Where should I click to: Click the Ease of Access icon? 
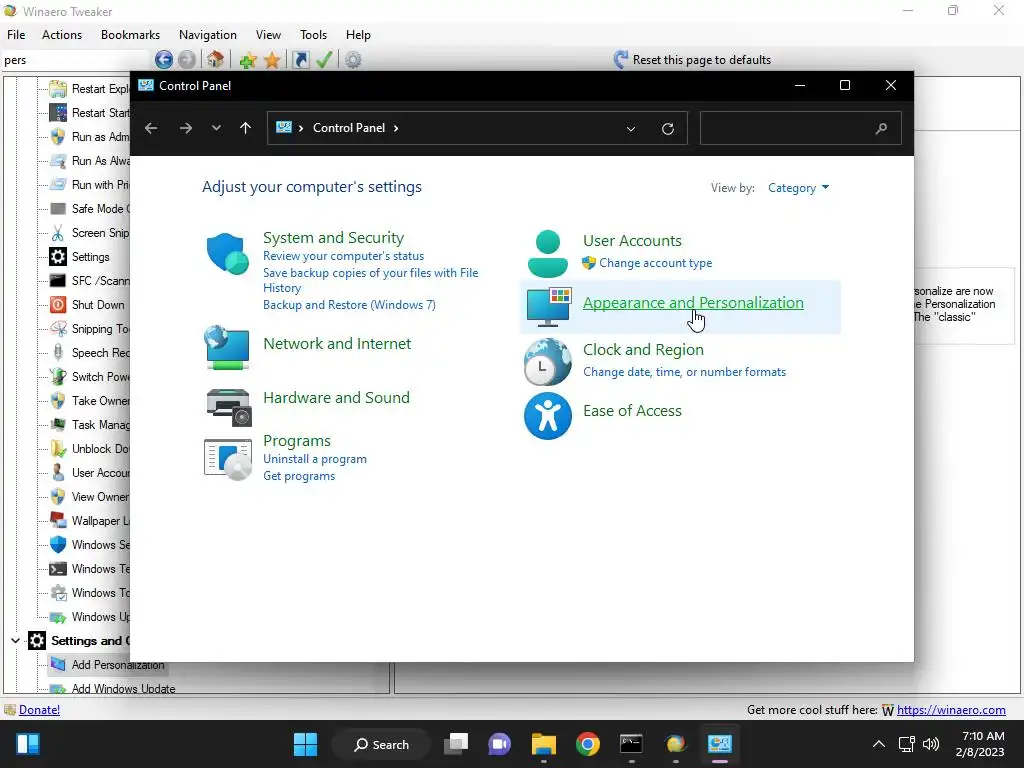pyautogui.click(x=547, y=416)
